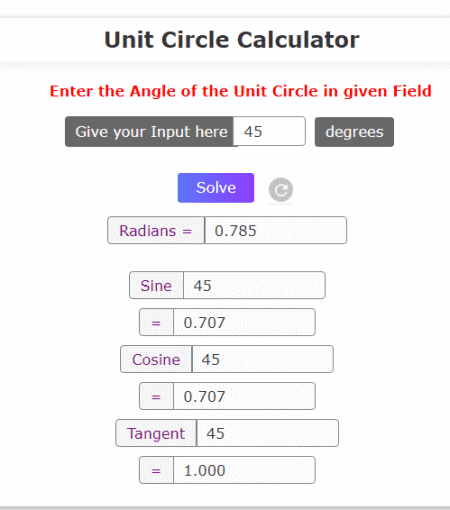Select the Sine angle field
Viewport: 450px width, 510px height.
[x=254, y=285]
